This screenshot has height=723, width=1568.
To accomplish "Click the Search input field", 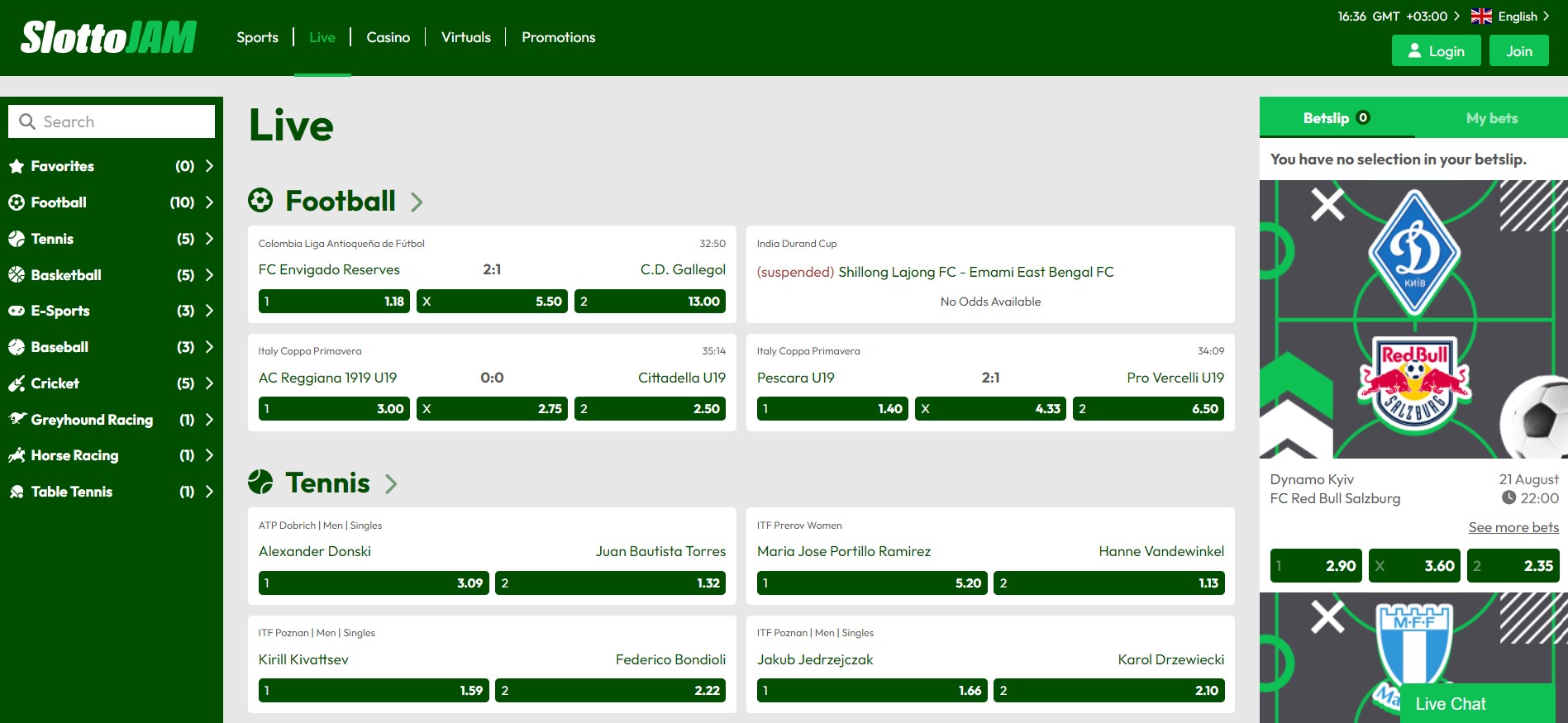I will pos(112,121).
